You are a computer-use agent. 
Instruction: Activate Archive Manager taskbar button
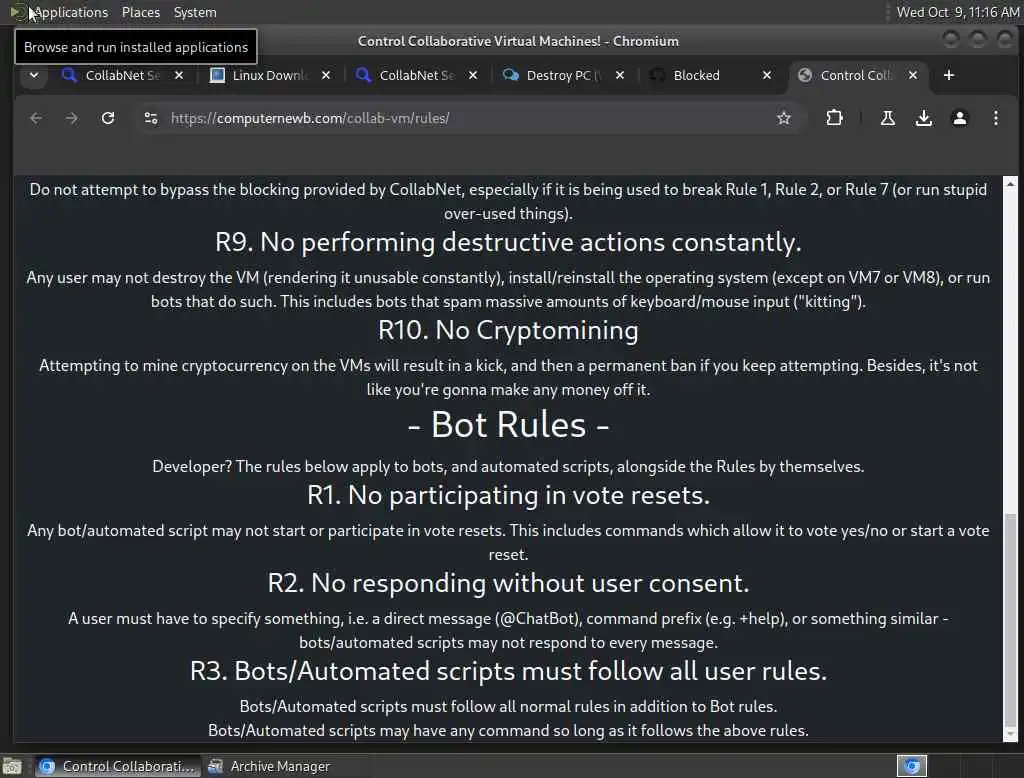pyautogui.click(x=269, y=766)
